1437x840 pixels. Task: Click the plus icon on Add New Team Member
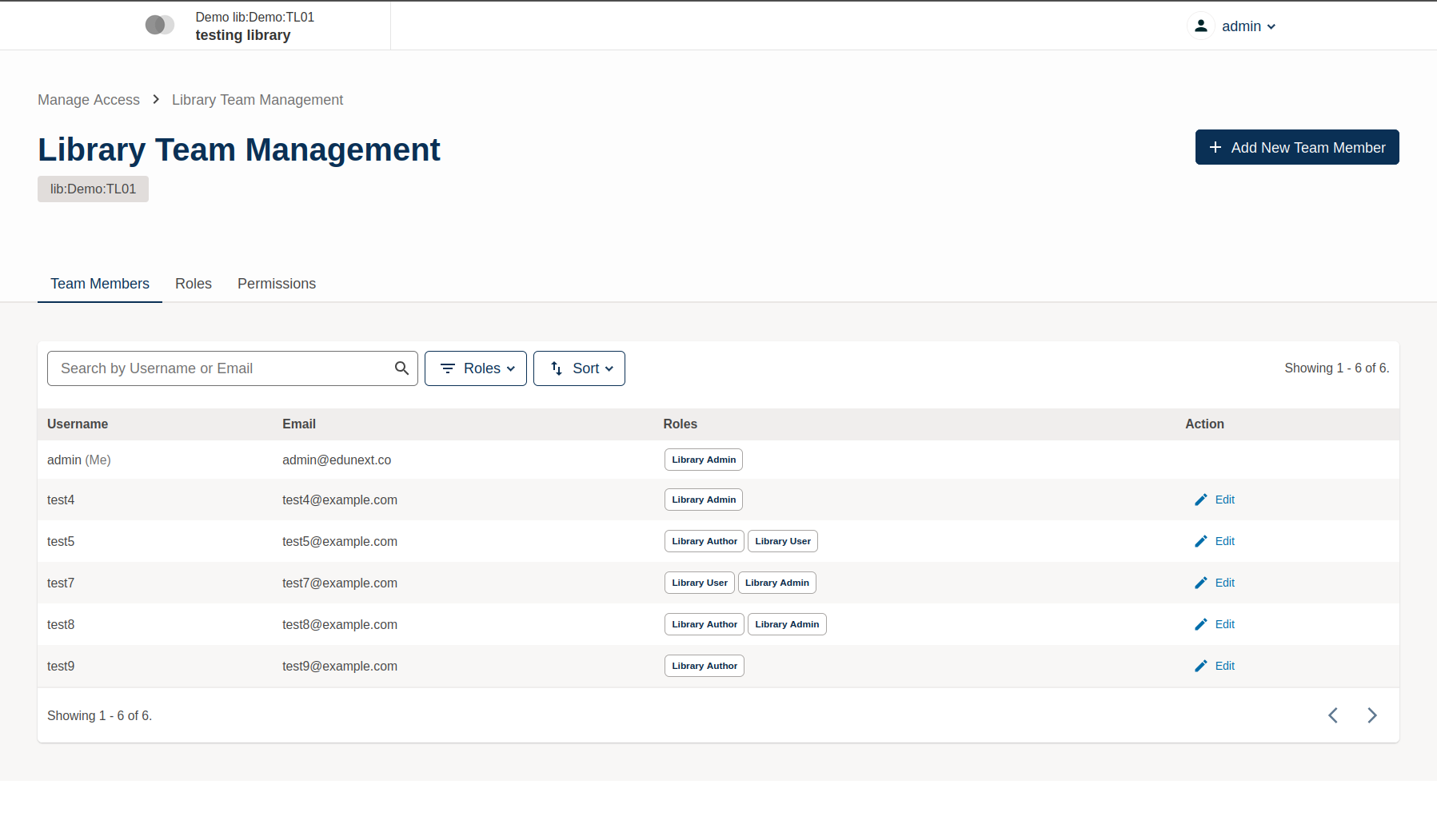[1215, 147]
